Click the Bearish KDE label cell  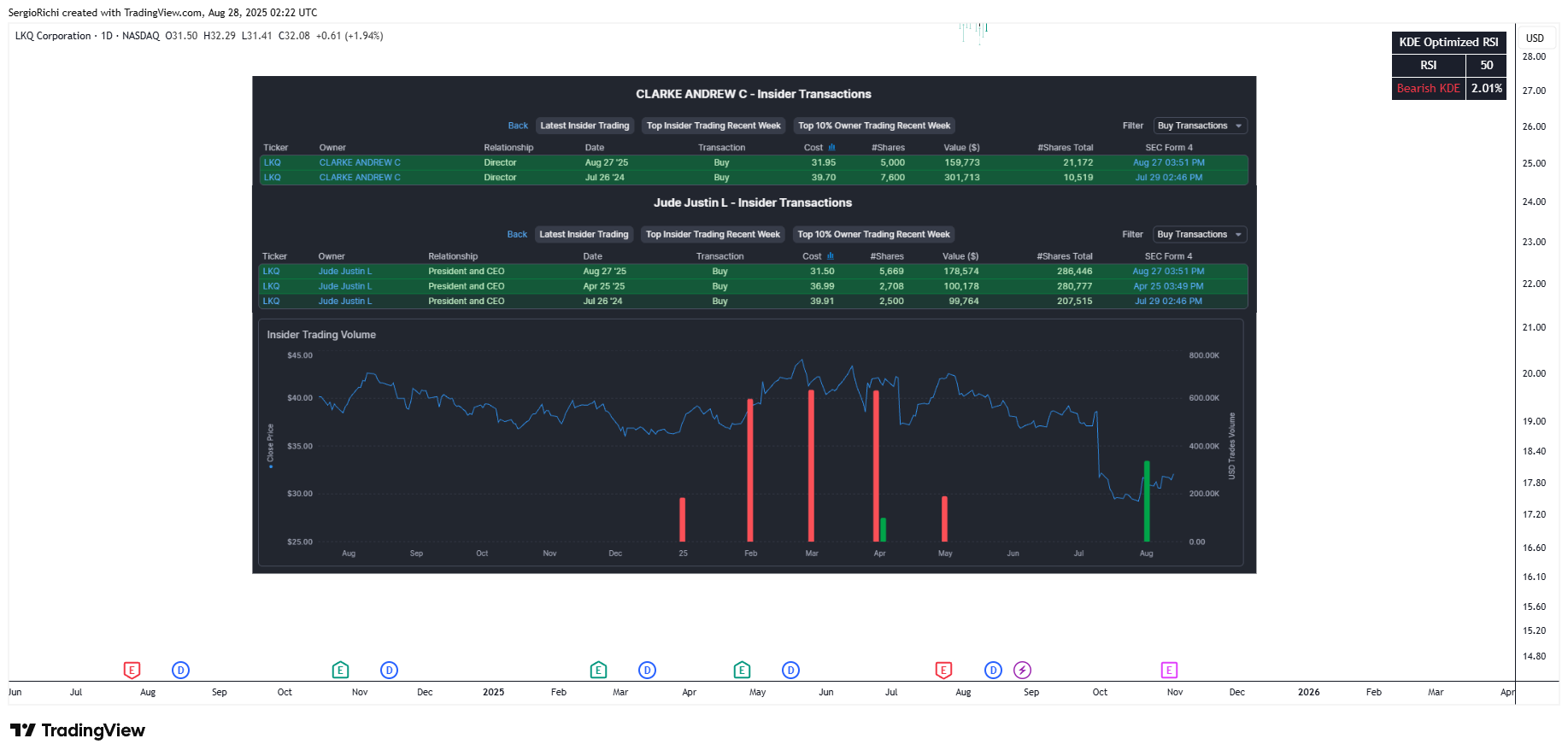[x=1429, y=88]
